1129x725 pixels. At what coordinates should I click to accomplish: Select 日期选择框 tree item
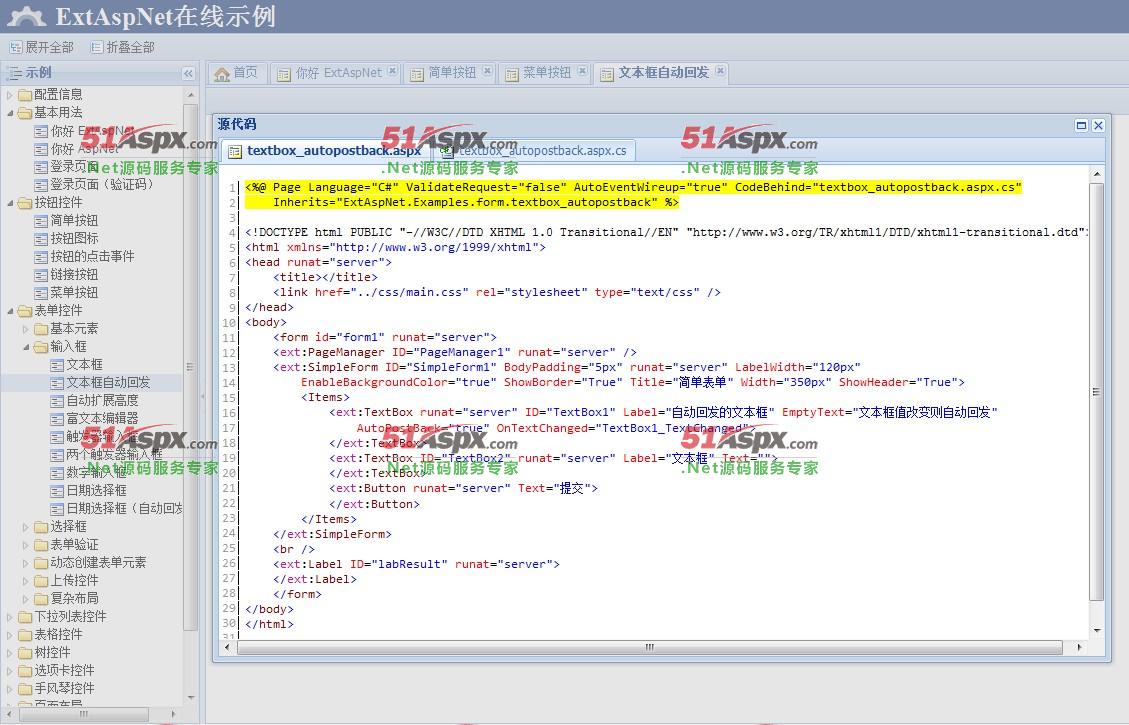pyautogui.click(x=96, y=491)
